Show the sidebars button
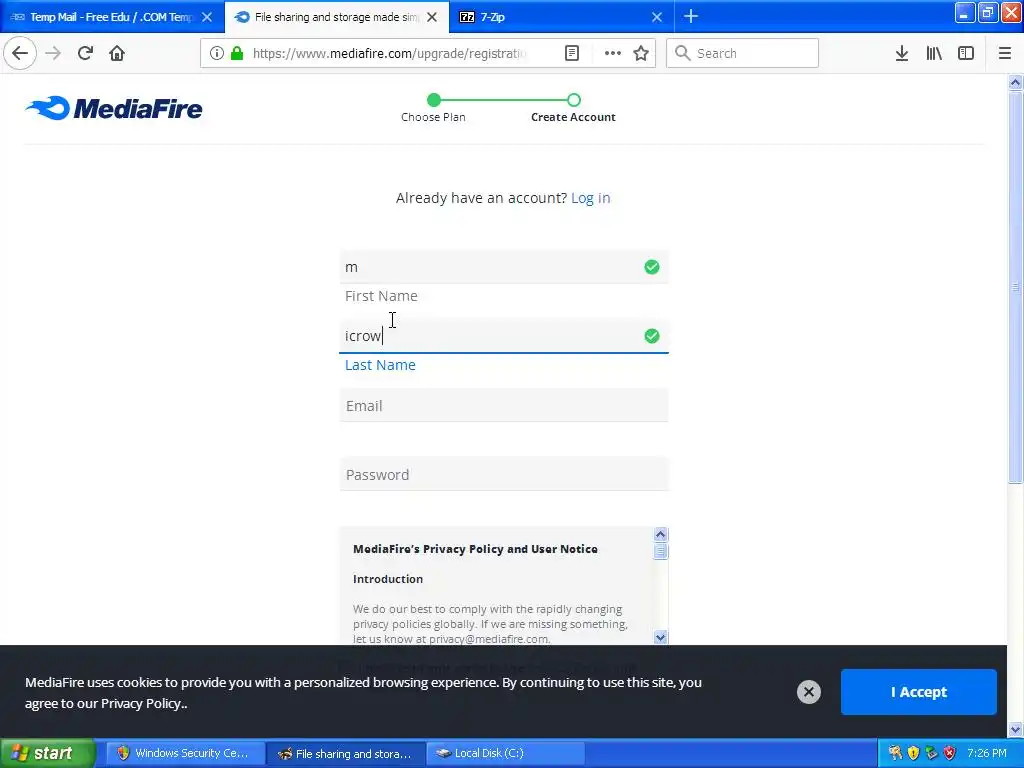 [966, 53]
